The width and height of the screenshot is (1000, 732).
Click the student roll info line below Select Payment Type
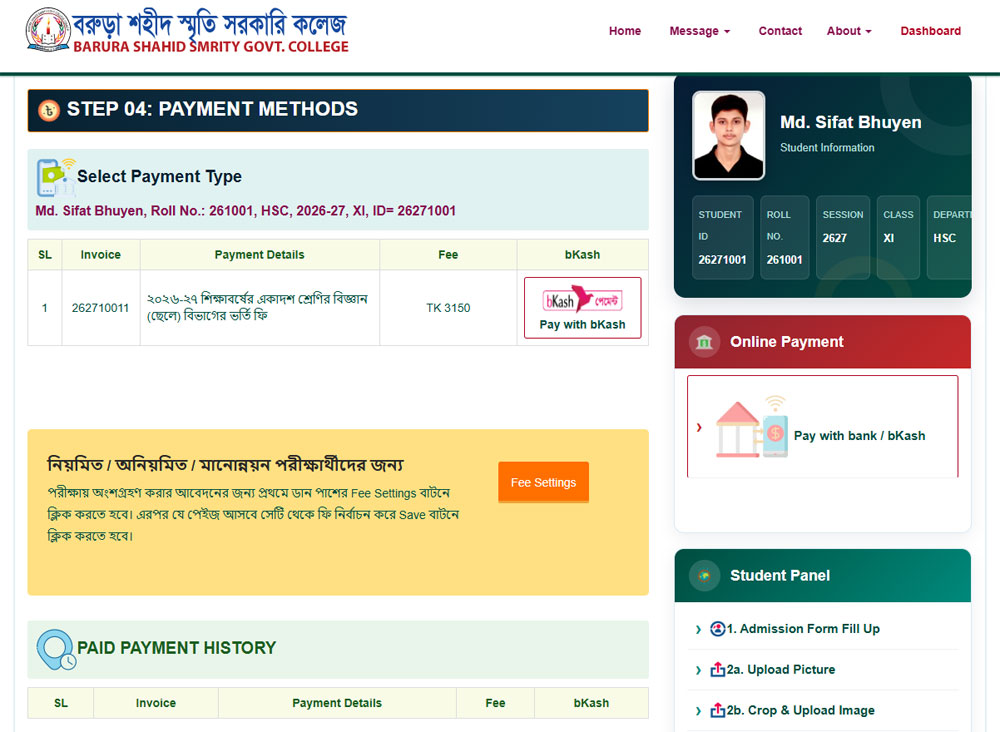[246, 210]
